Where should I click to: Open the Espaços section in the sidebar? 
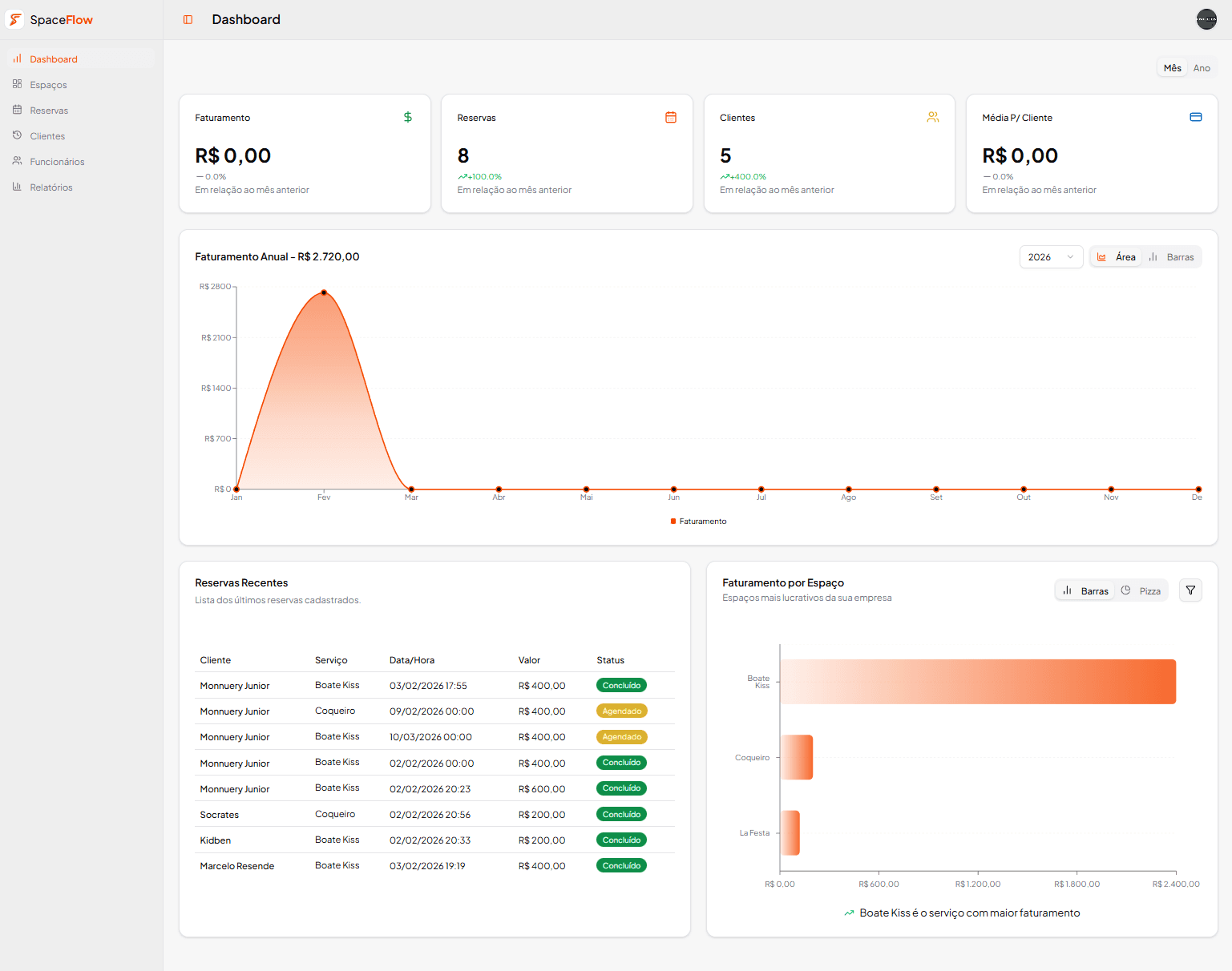point(48,84)
